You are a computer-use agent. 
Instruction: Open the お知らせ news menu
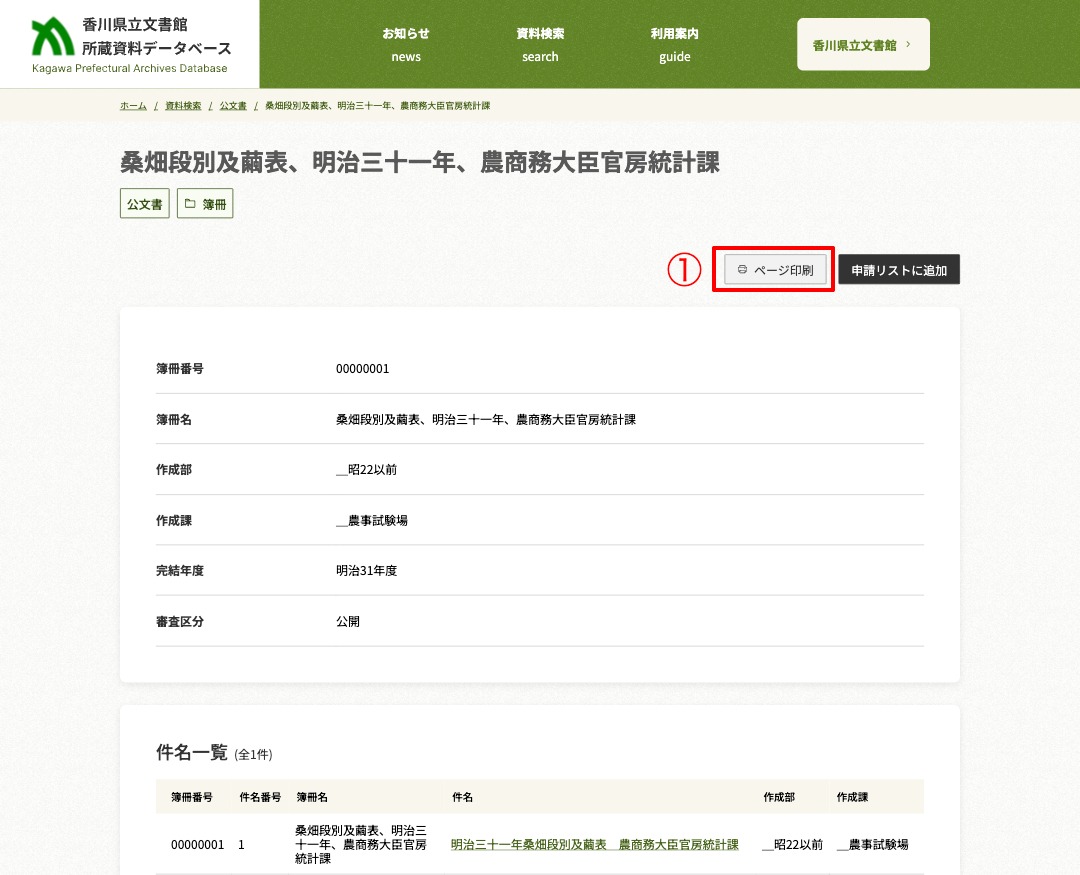click(x=406, y=44)
